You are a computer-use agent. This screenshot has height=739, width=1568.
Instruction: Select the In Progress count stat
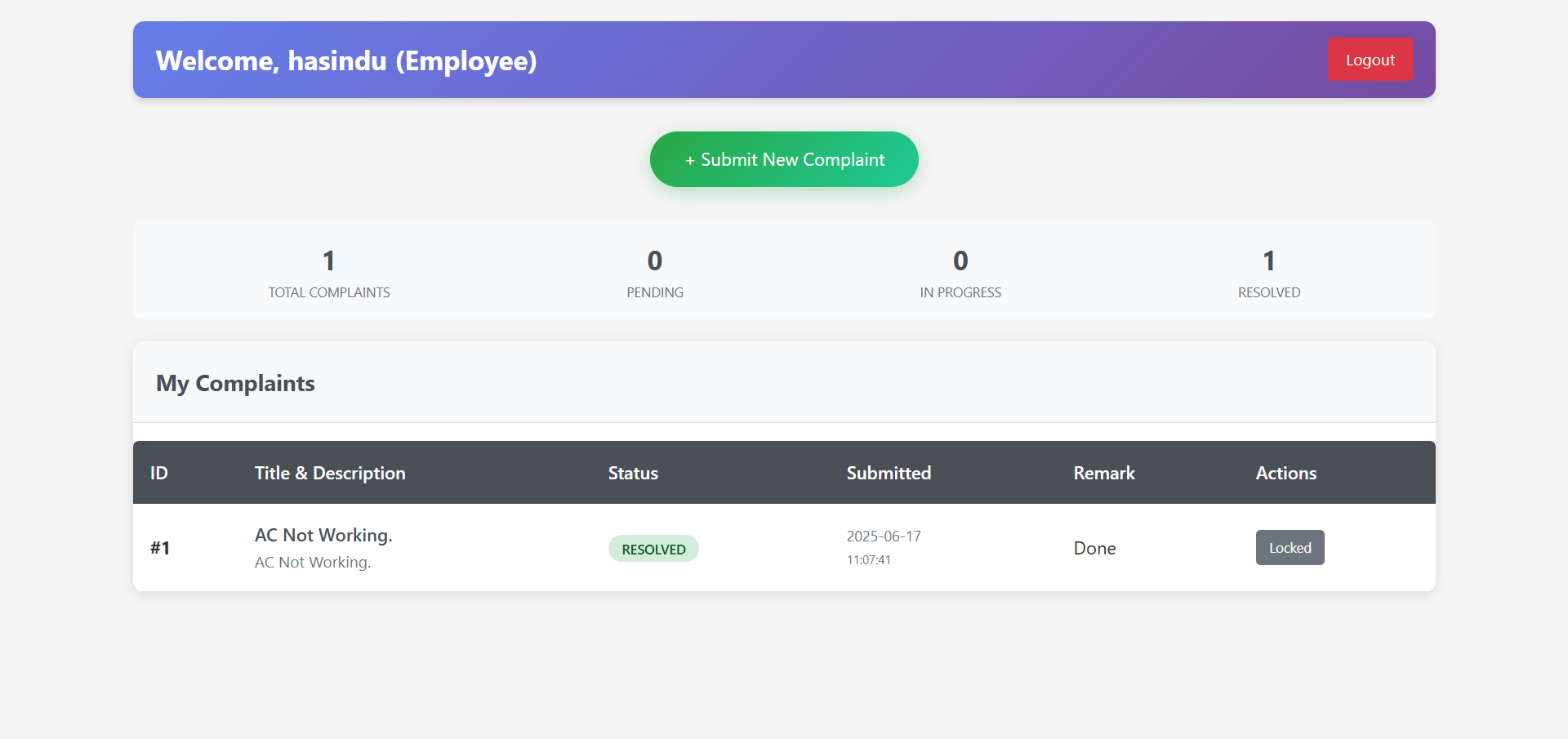click(x=960, y=261)
